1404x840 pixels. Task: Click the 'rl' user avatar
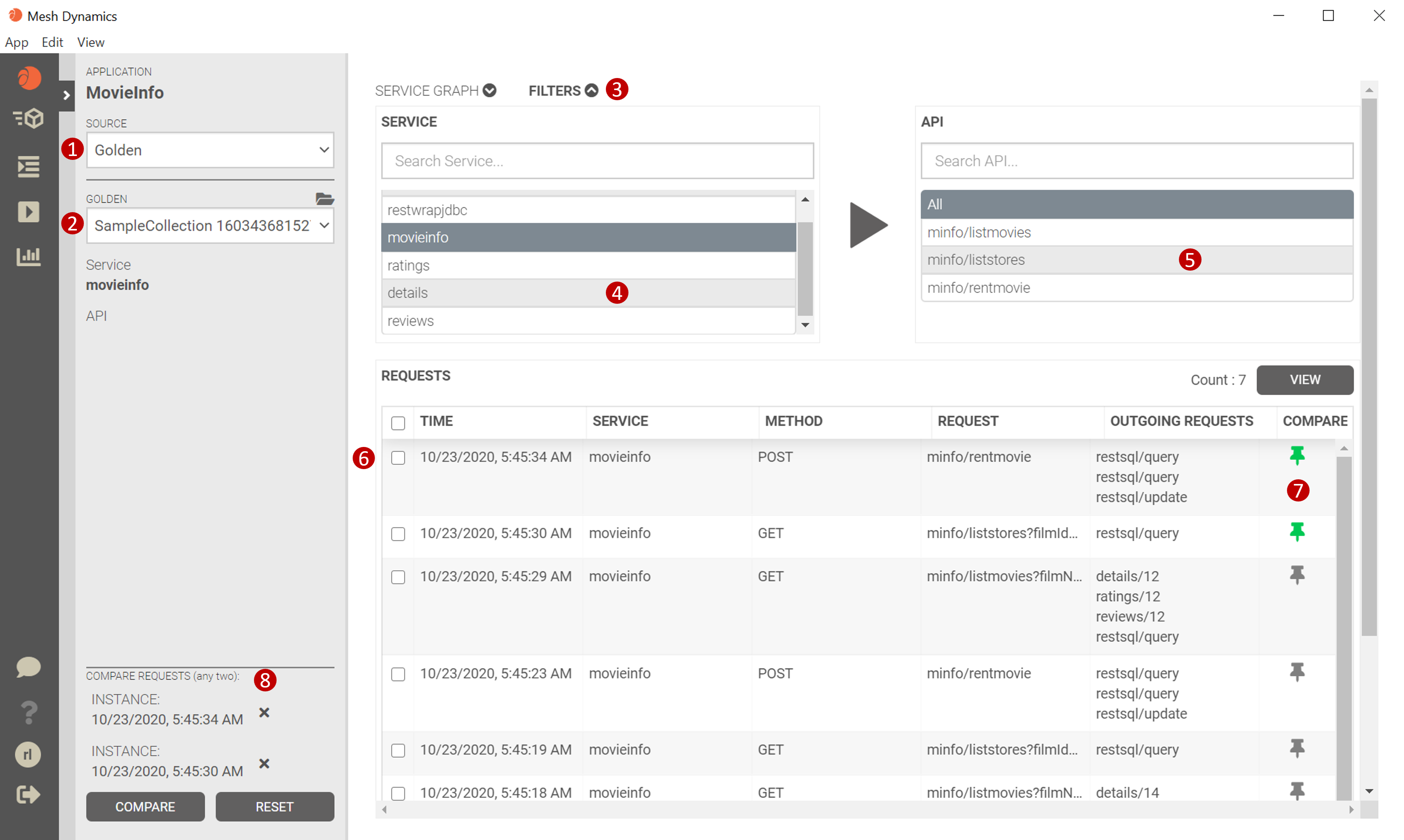click(x=28, y=755)
